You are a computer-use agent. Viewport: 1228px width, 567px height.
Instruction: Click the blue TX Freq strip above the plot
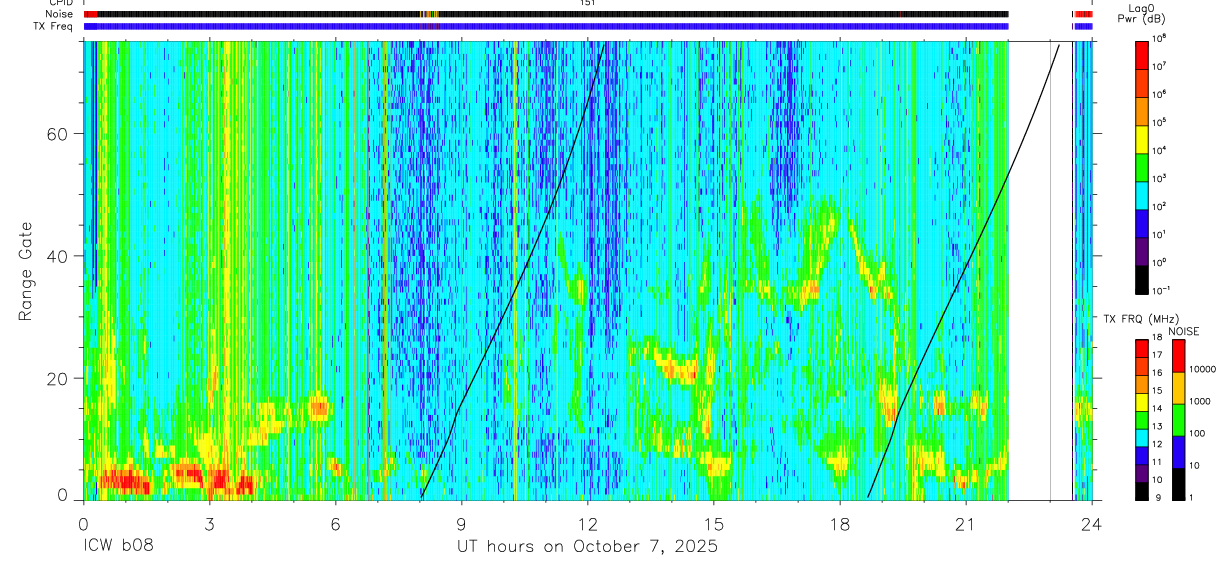pyautogui.click(x=546, y=26)
